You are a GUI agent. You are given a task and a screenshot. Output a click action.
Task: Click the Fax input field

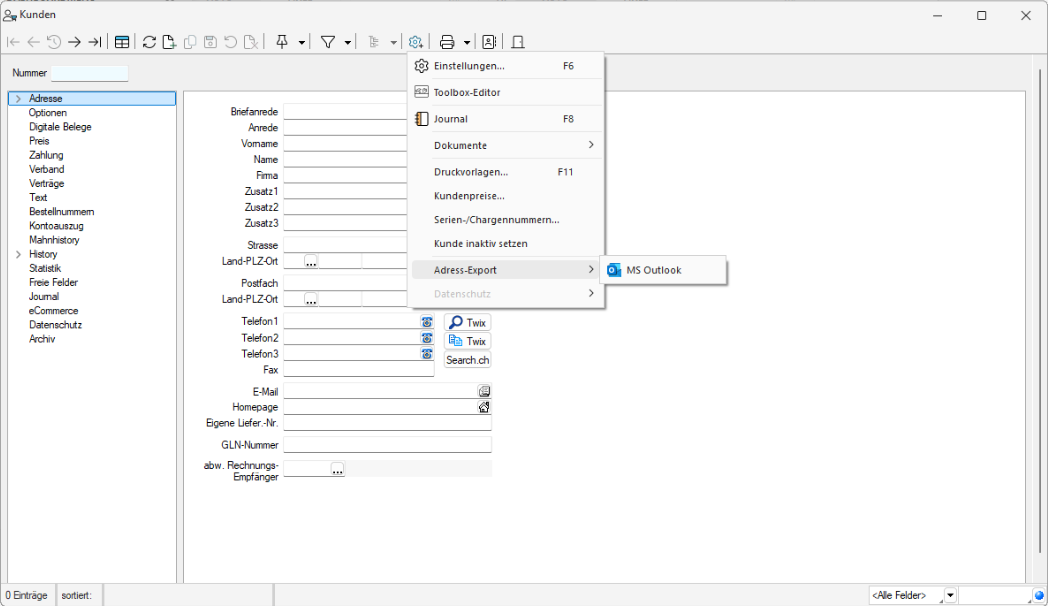[x=359, y=369]
